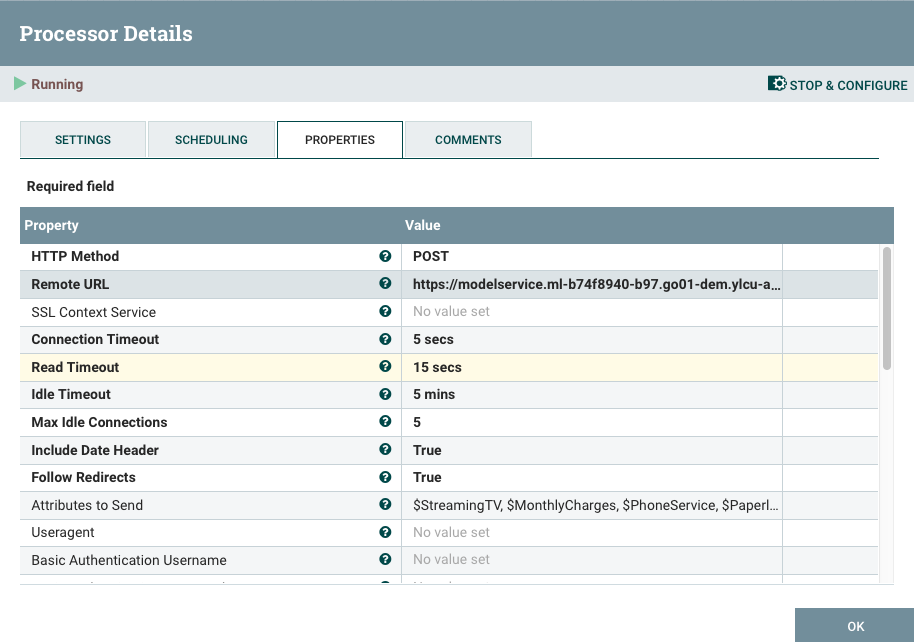
Task: Click the OK button
Action: [x=855, y=626]
